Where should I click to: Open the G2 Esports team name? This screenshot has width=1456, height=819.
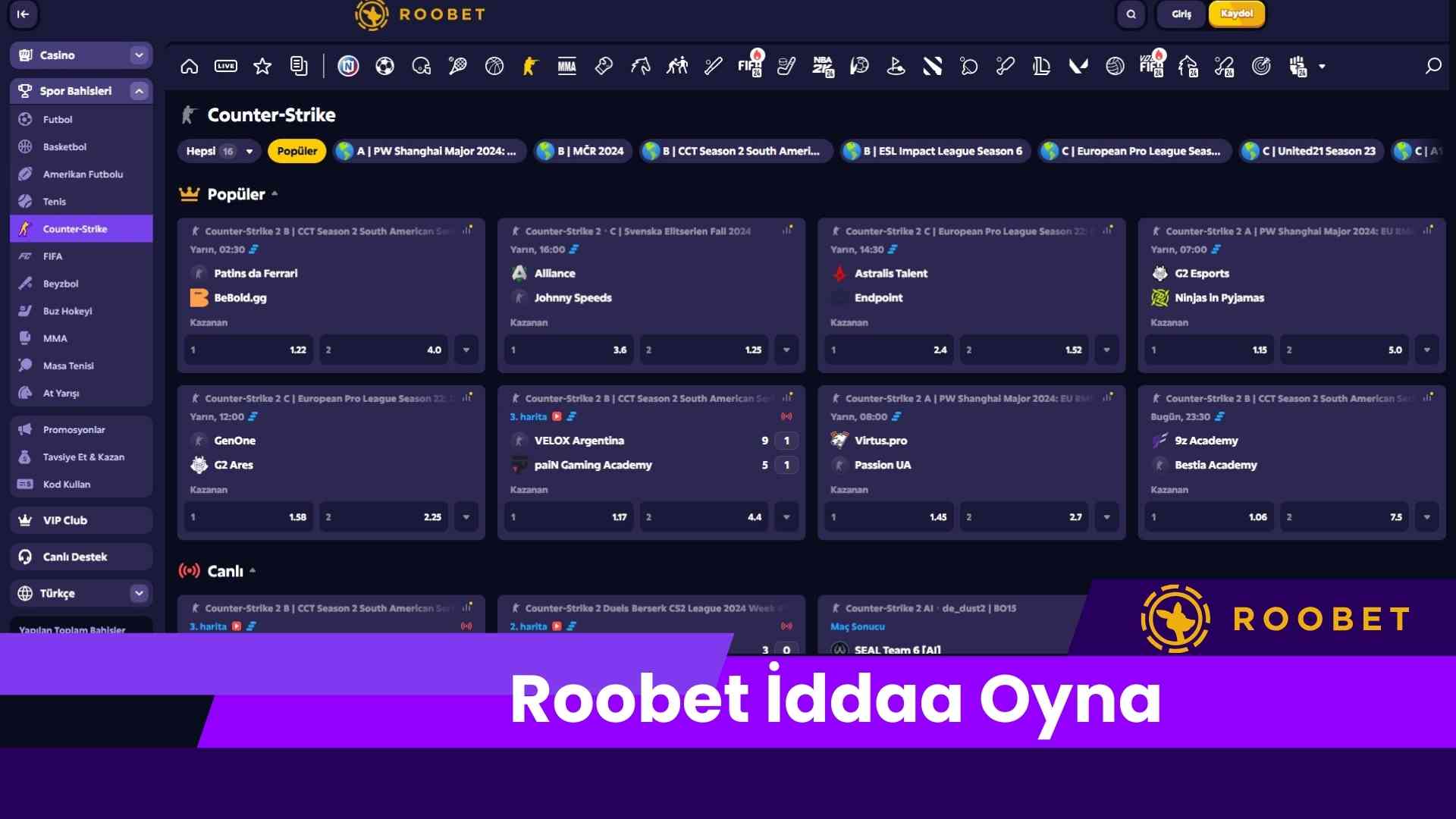pyautogui.click(x=1201, y=273)
